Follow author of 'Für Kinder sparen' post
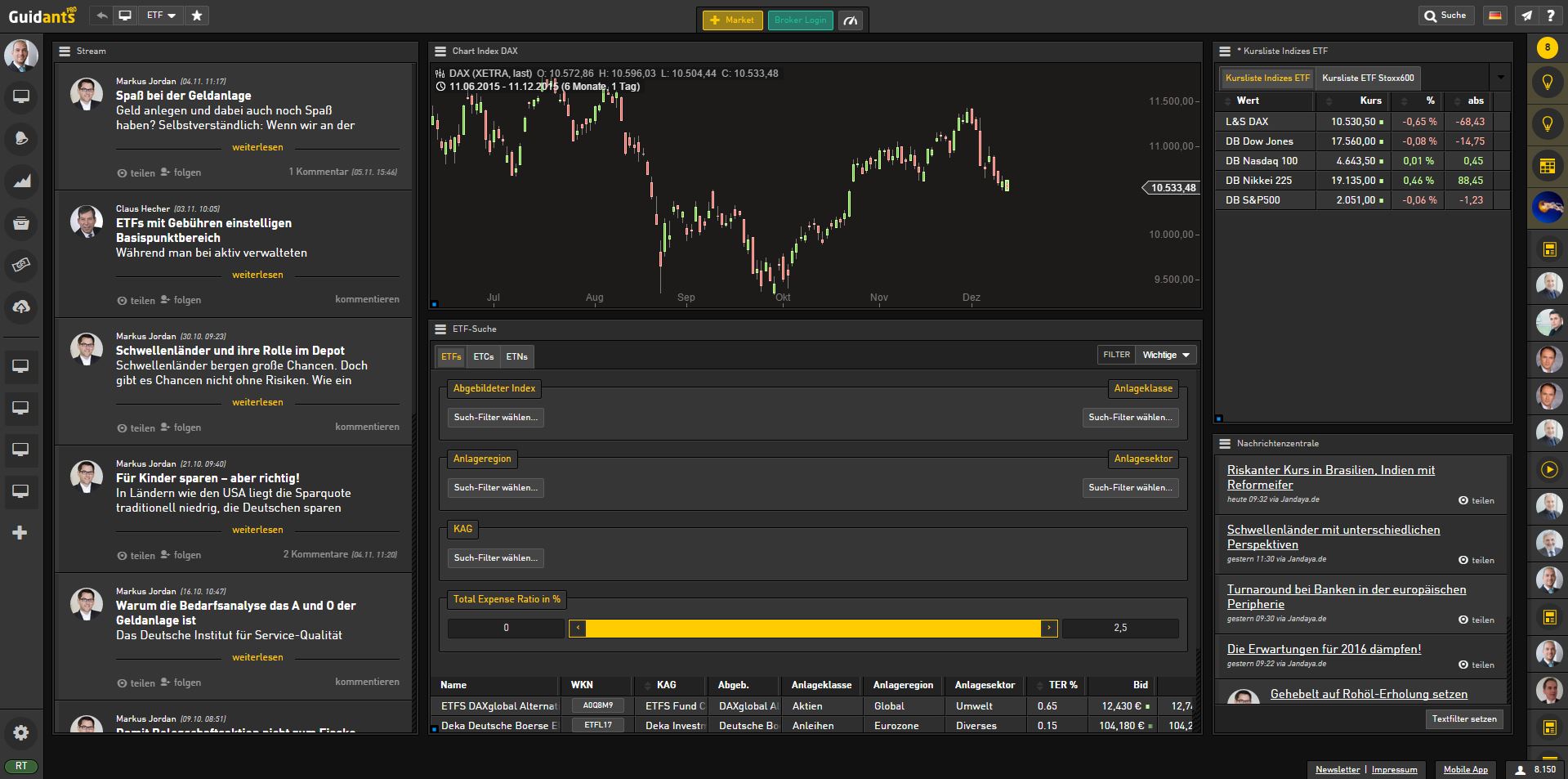The width and height of the screenshot is (1568, 779). pyautogui.click(x=181, y=555)
